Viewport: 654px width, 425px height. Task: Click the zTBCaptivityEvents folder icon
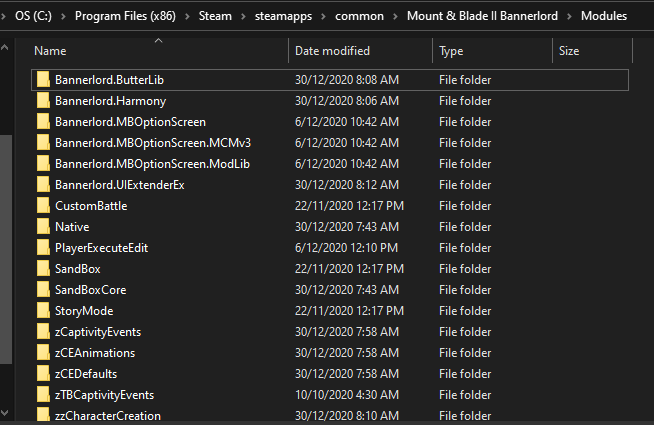coord(43,394)
